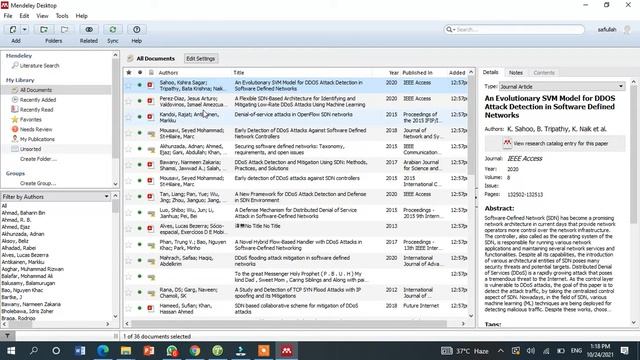Viewport: 640px width, 360px height.
Task: Click the safullah account name
Action: (607, 30)
